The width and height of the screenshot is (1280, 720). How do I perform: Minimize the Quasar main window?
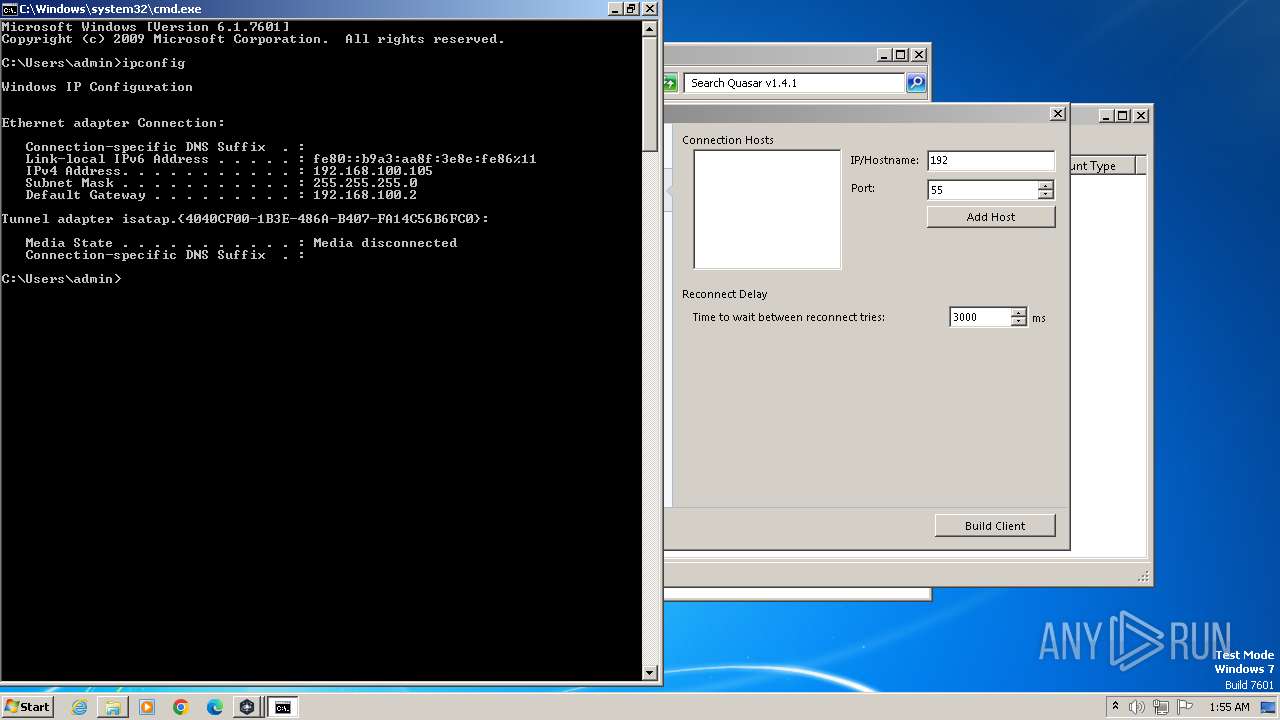(1107, 116)
